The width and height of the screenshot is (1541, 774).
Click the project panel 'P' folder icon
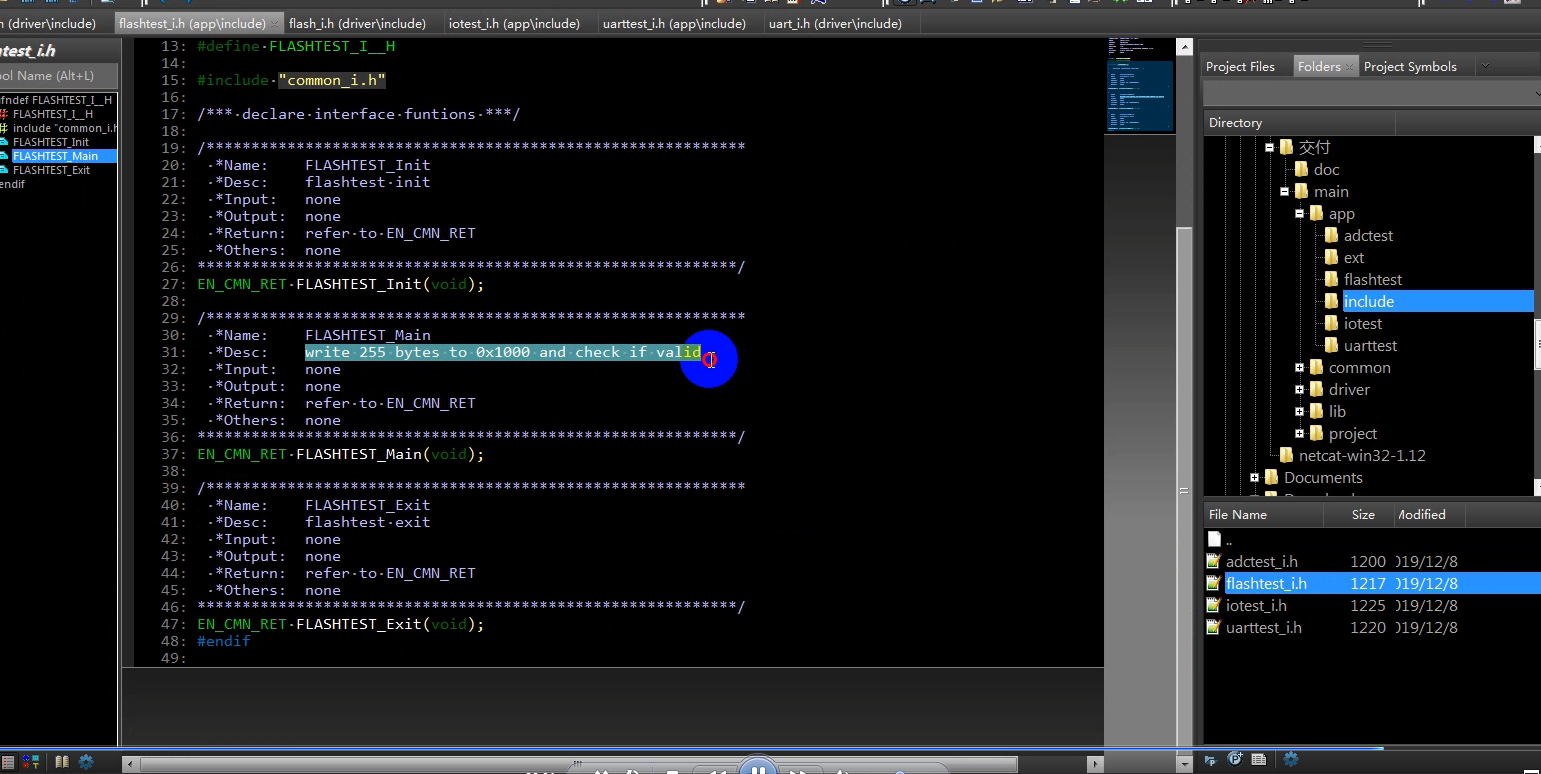click(1211, 760)
